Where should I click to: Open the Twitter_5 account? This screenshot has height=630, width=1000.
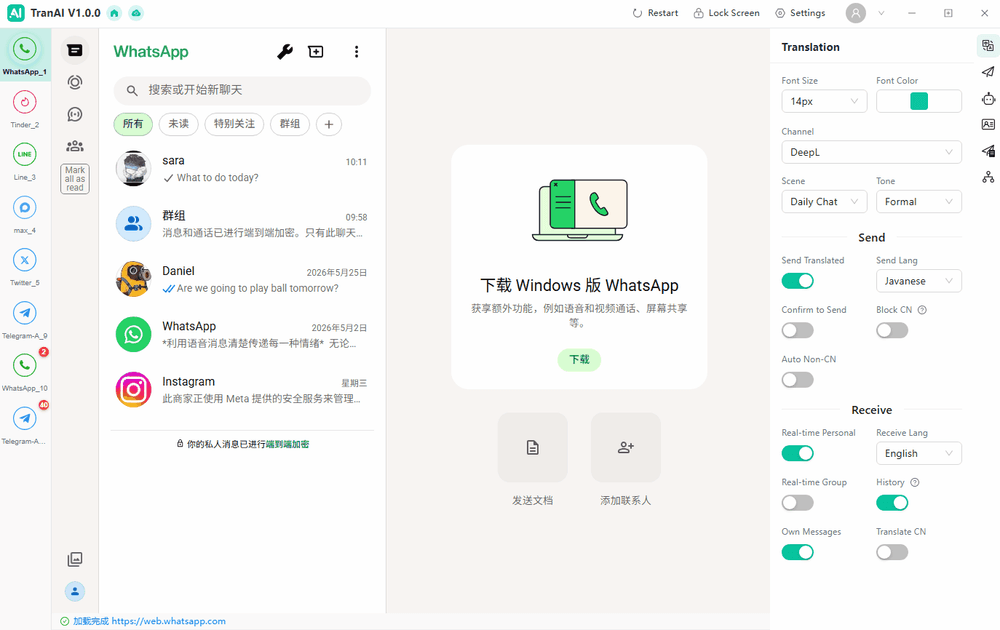click(25, 267)
